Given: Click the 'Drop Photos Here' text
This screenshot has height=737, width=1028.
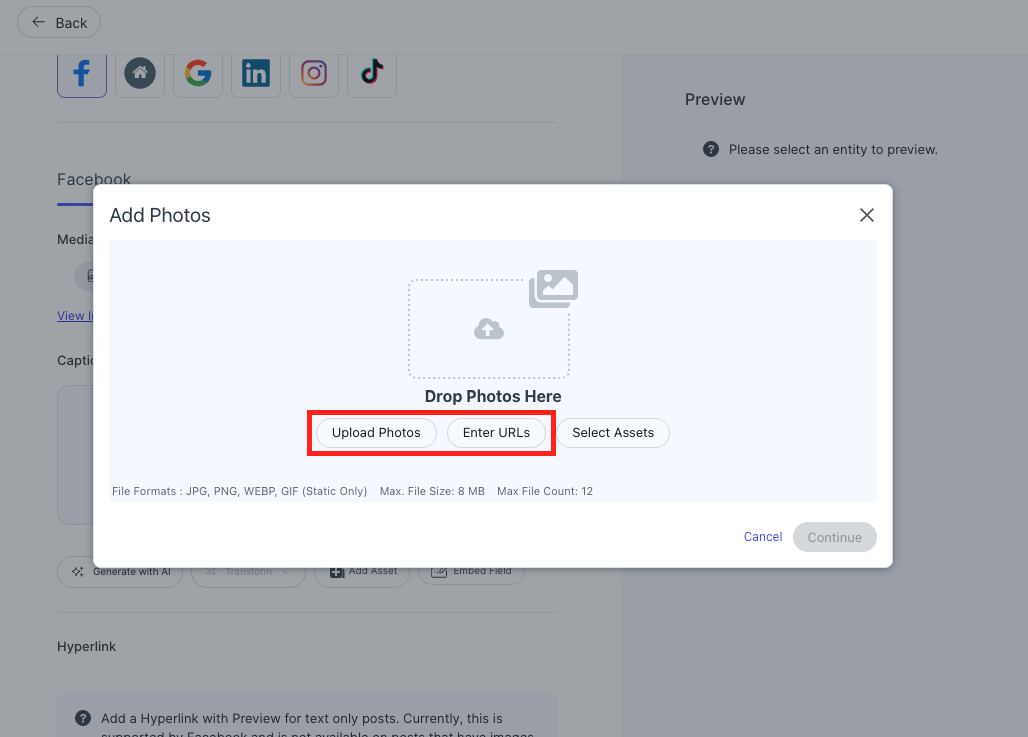Looking at the screenshot, I should (x=493, y=397).
